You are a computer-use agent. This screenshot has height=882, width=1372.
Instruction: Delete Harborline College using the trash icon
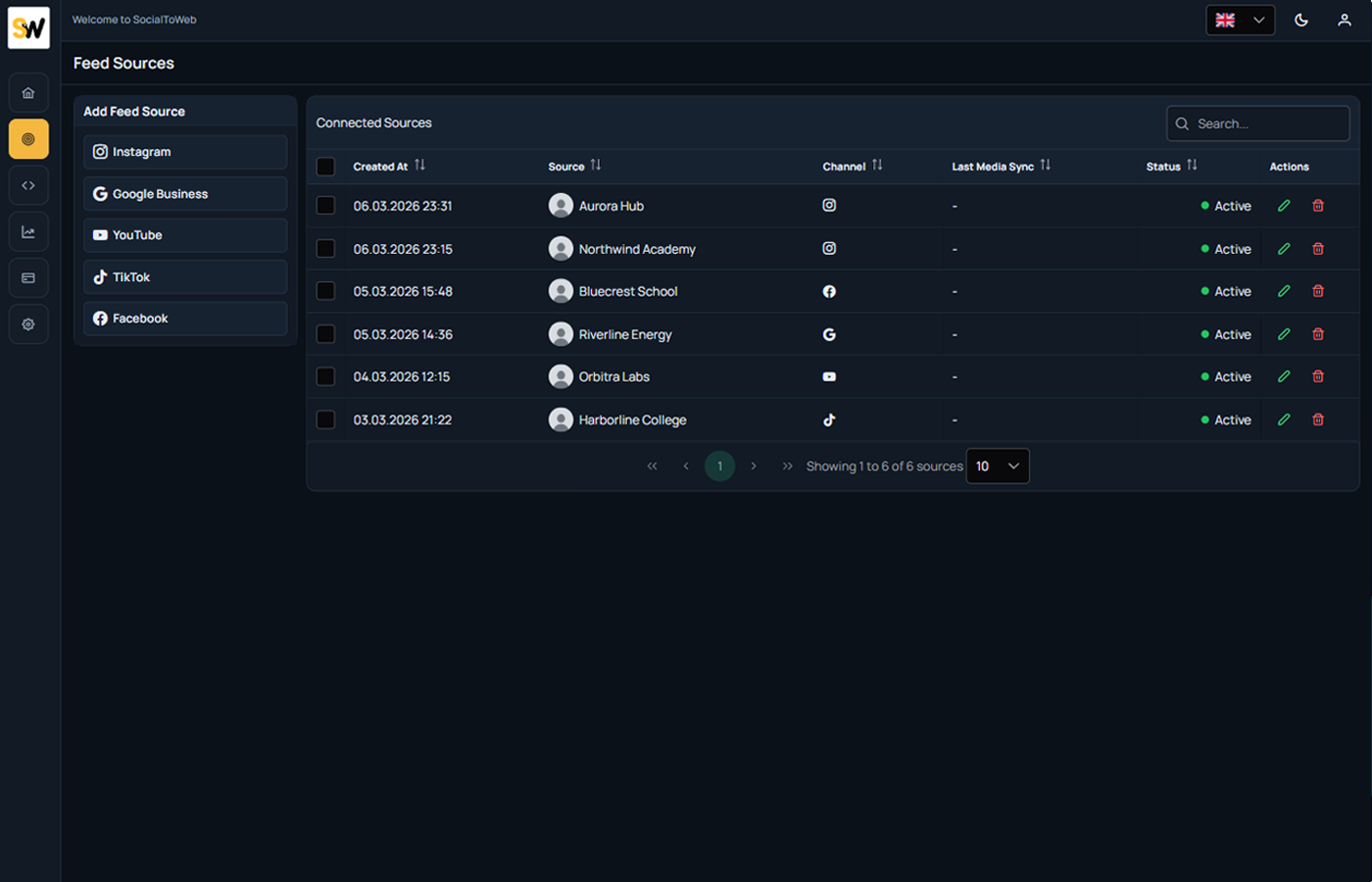click(x=1318, y=418)
